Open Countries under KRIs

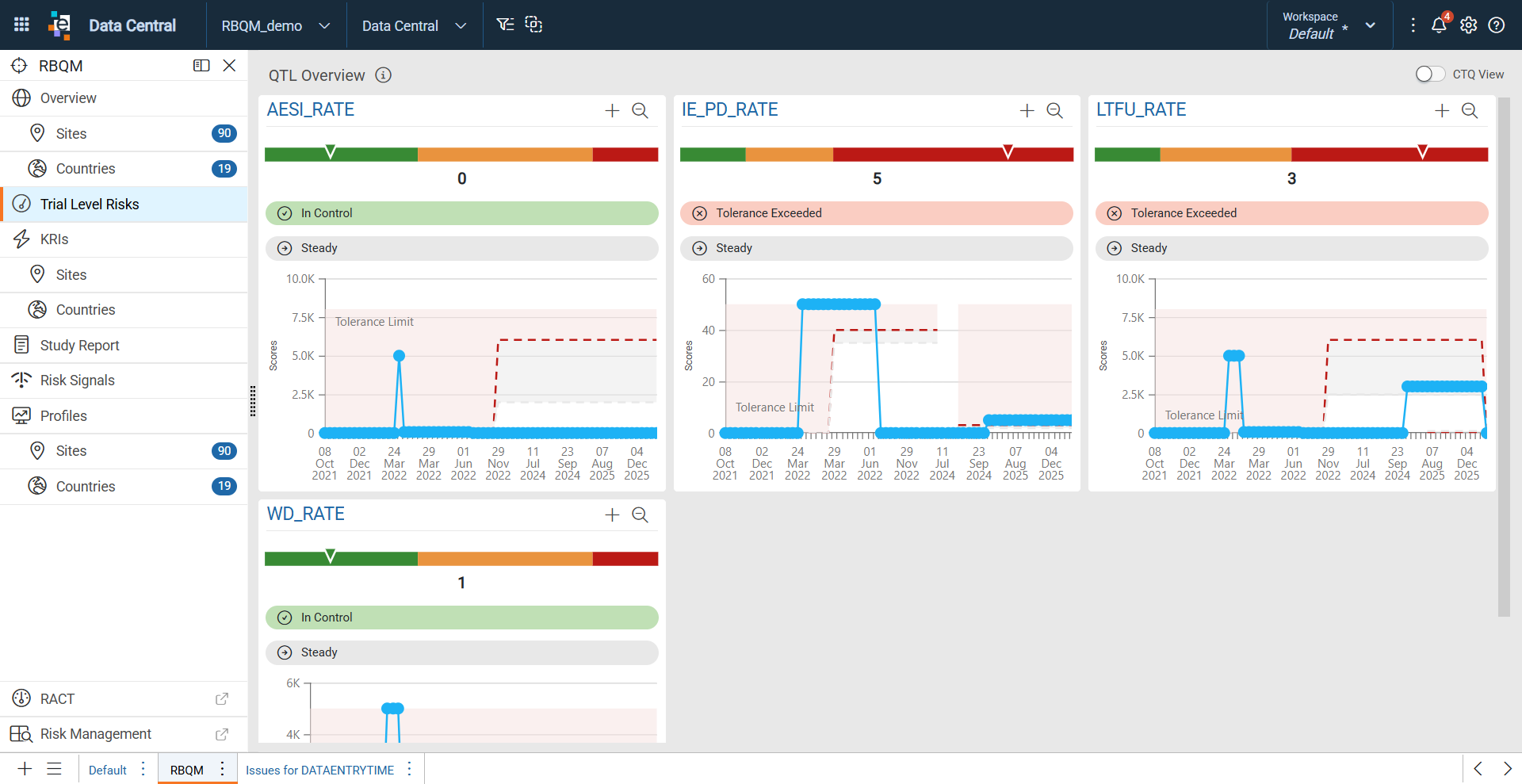click(124, 310)
